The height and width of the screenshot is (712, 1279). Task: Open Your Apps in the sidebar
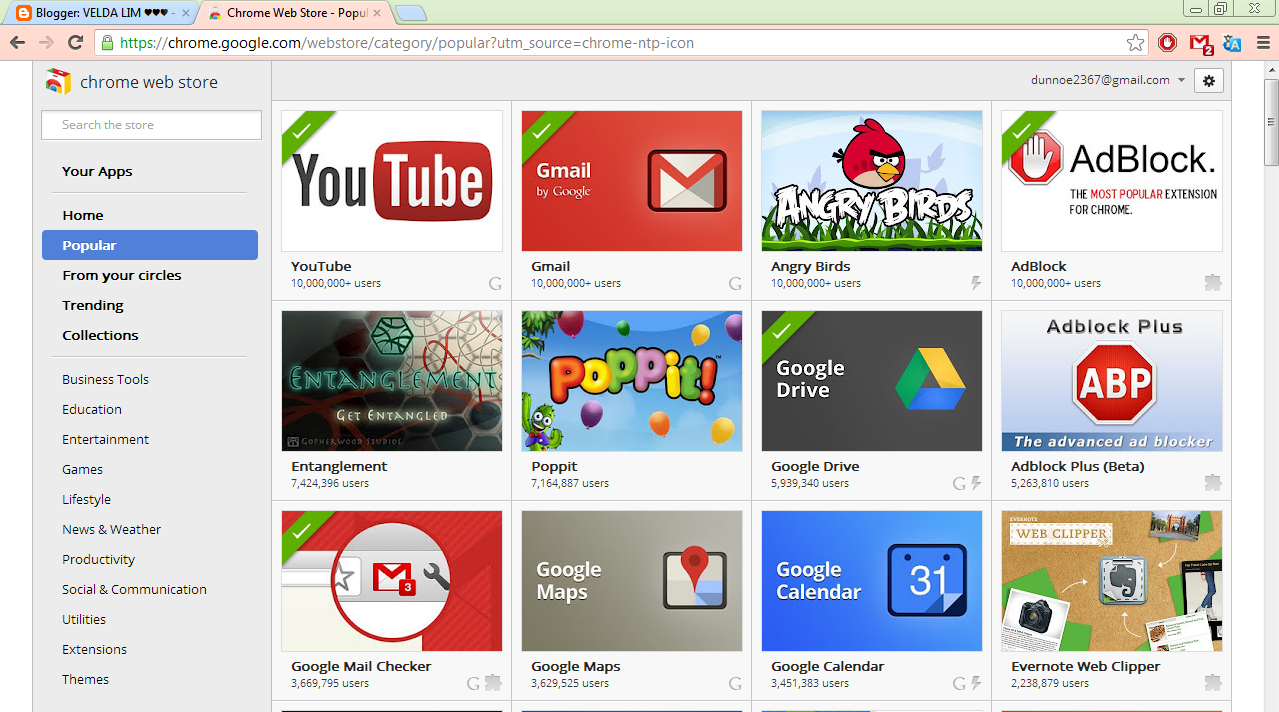tap(97, 171)
